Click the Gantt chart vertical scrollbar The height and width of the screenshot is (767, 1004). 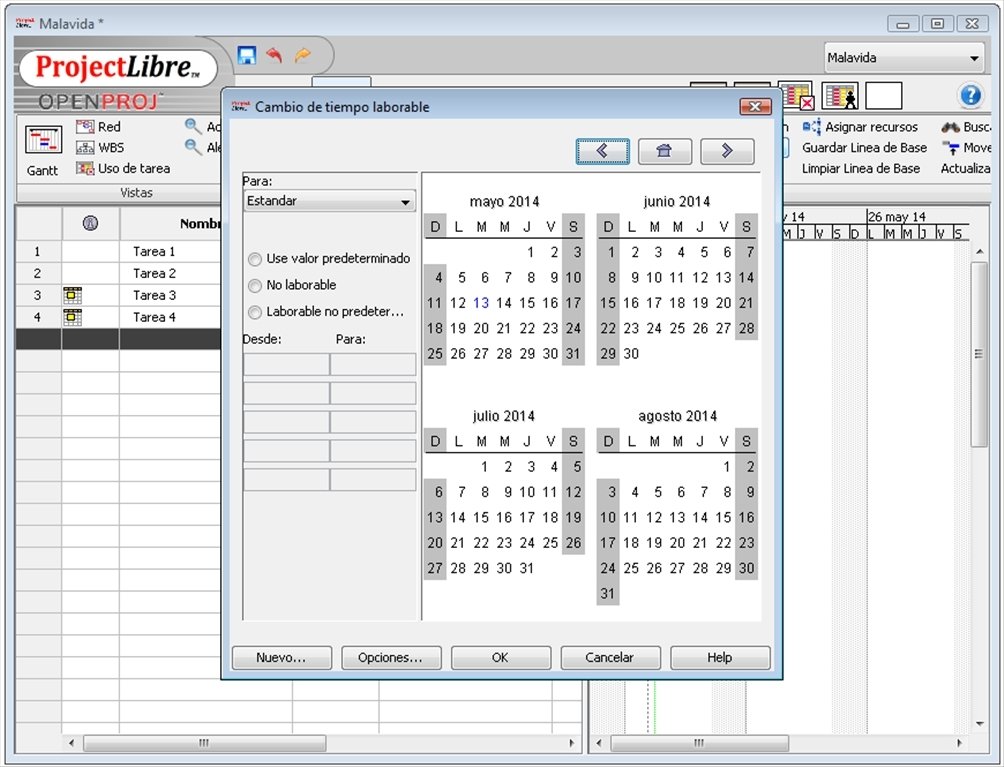[979, 354]
